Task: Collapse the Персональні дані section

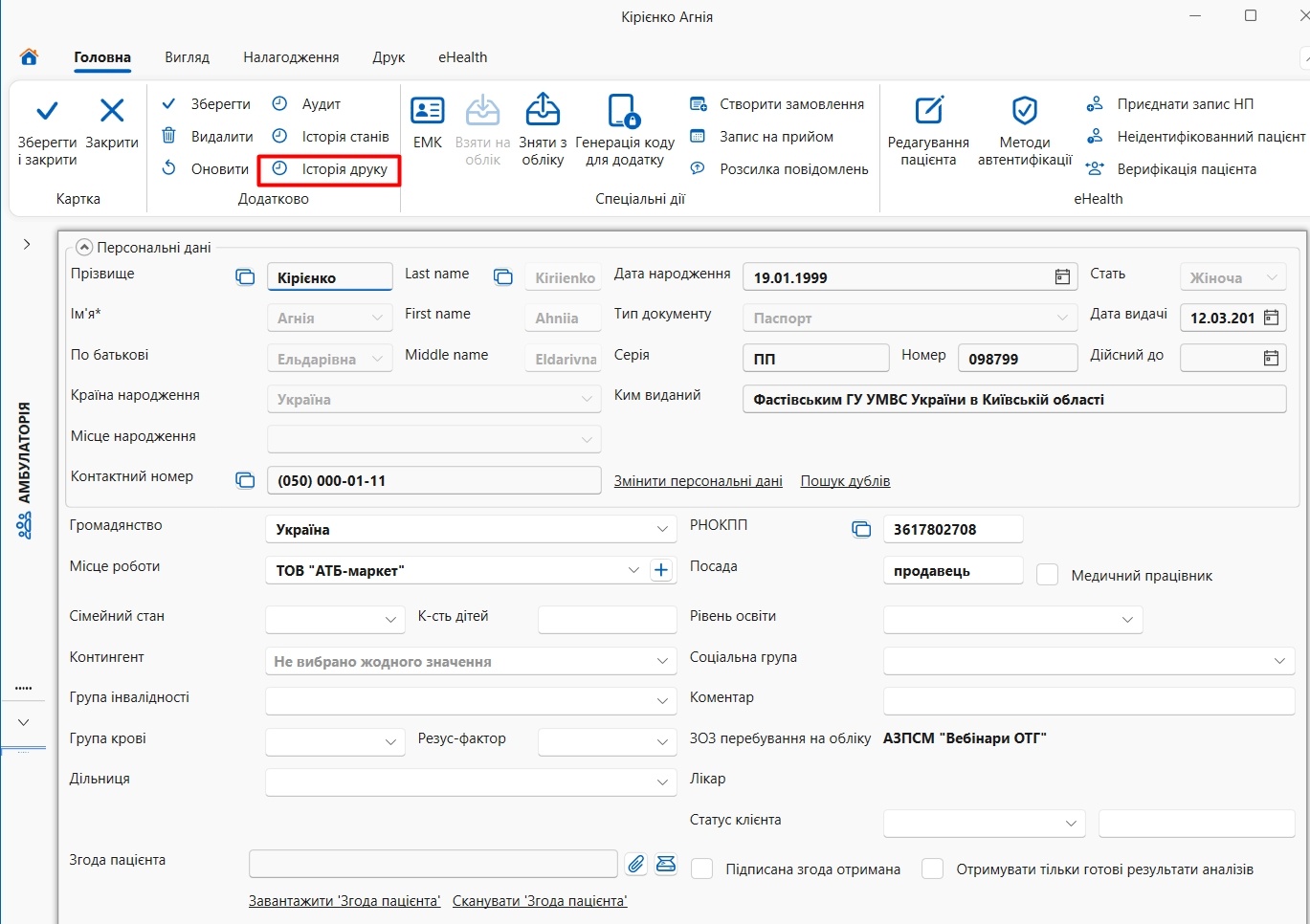Action: (84, 247)
